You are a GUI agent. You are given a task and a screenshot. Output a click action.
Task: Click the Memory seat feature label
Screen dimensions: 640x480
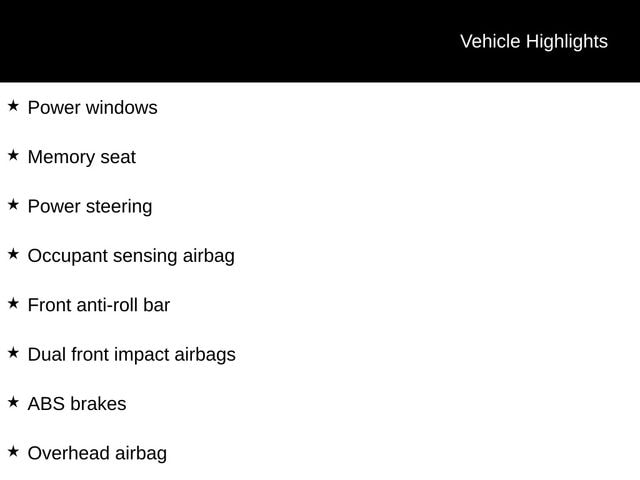(81, 157)
